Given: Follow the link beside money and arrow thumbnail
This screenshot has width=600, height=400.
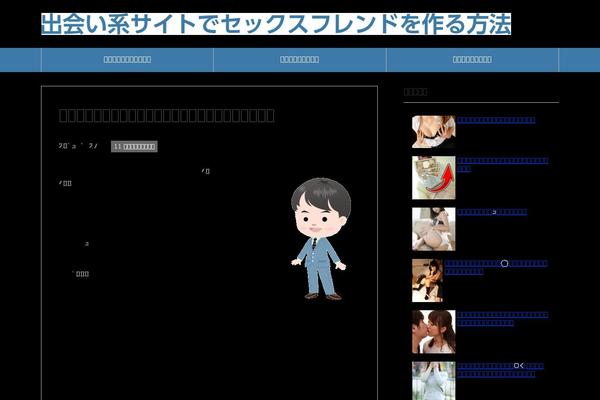Looking at the screenshot, I should pyautogui.click(x=502, y=165).
